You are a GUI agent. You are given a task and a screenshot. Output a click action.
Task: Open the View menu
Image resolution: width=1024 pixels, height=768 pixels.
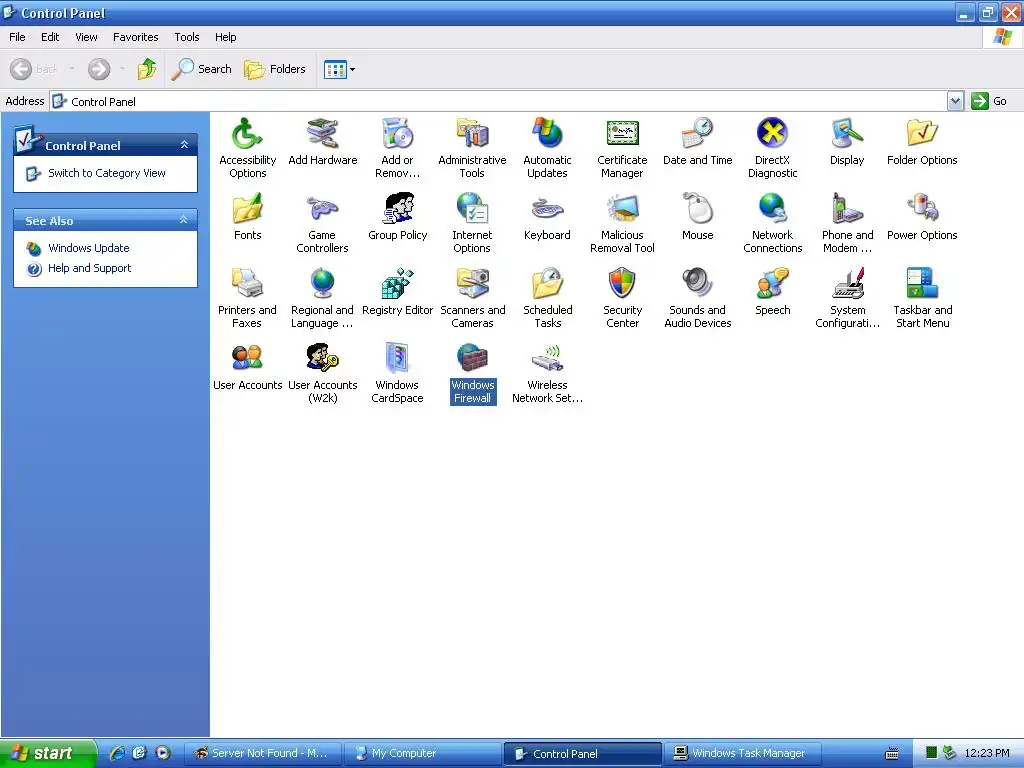tap(86, 37)
